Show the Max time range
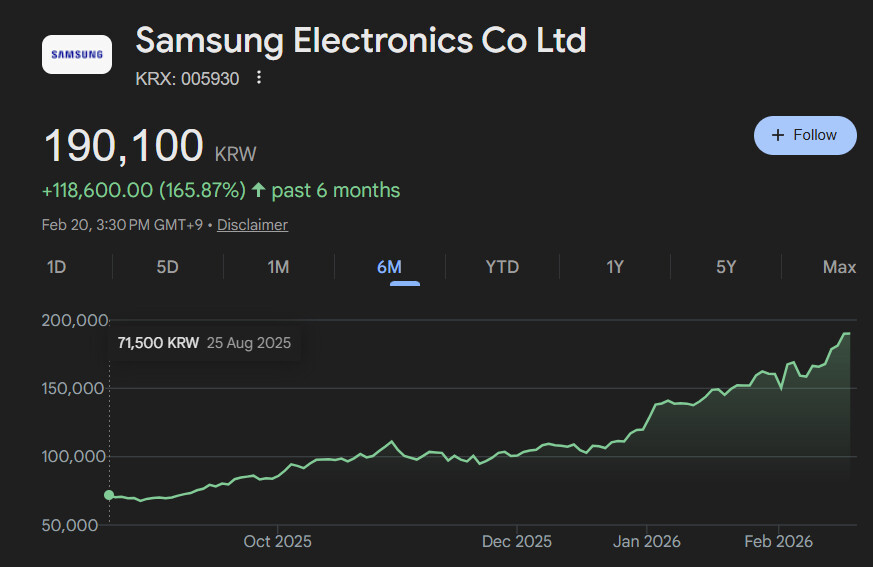This screenshot has height=567, width=873. [839, 267]
